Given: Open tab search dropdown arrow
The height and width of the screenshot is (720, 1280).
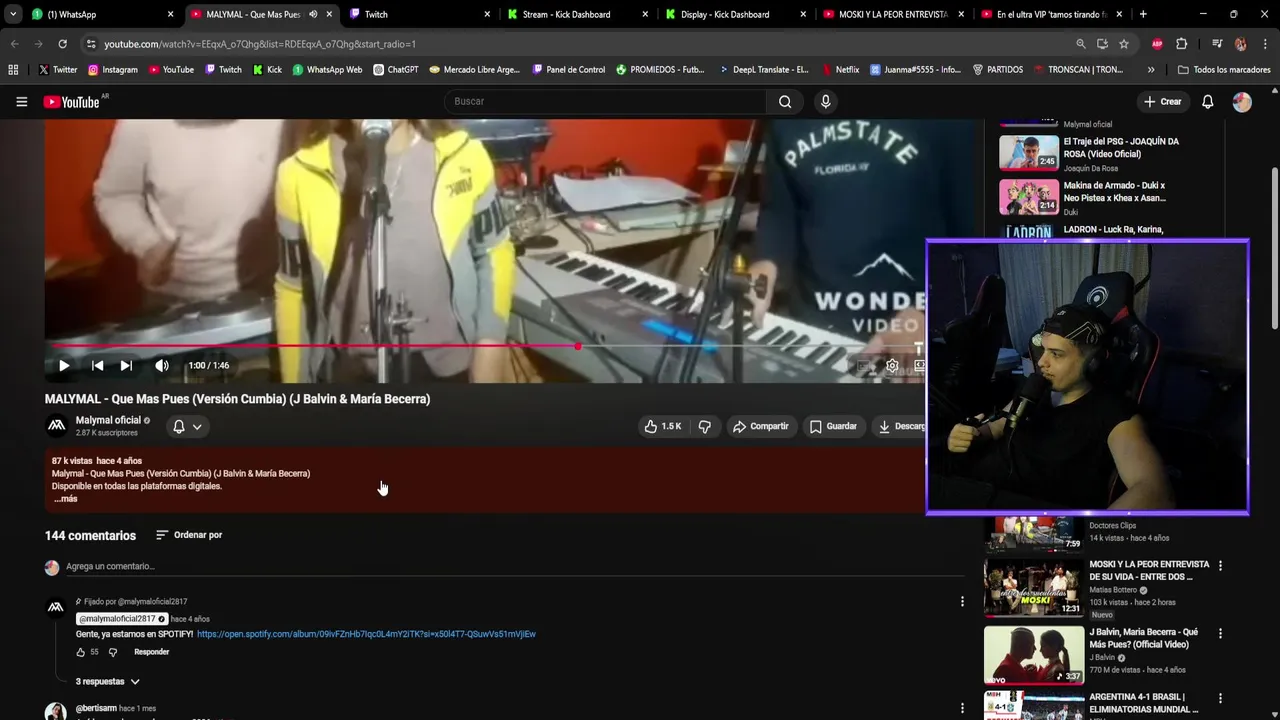Looking at the screenshot, I should [12, 14].
